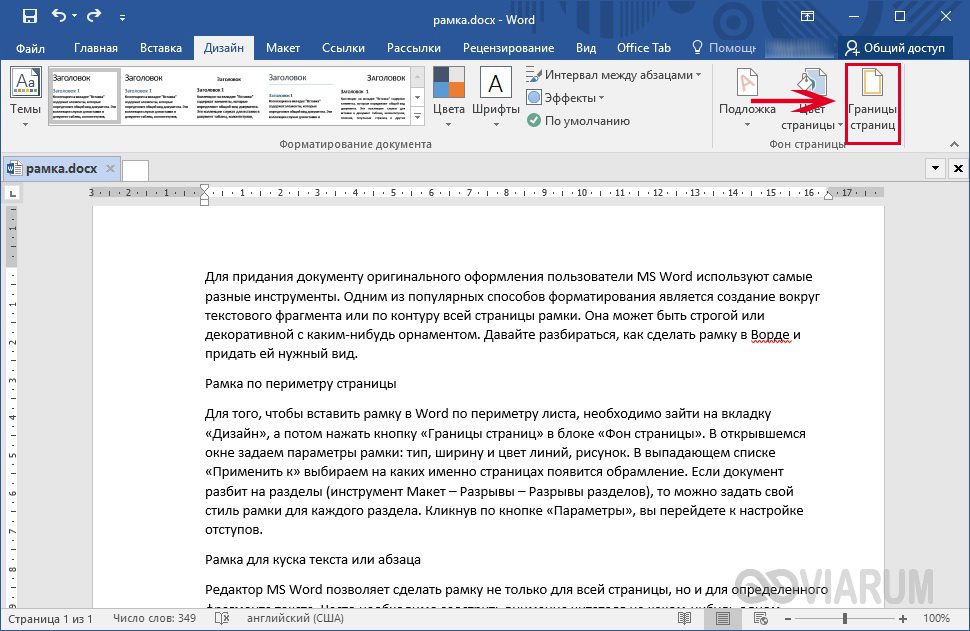This screenshot has height=631, width=970.
Task: Click По умолчанию set as default
Action: (578, 121)
